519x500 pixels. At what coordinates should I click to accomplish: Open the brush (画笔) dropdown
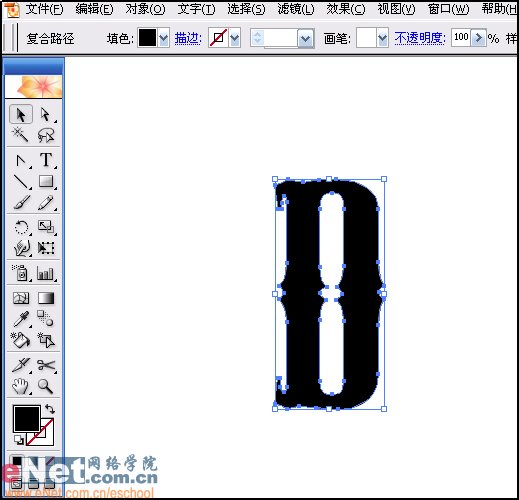pos(382,39)
